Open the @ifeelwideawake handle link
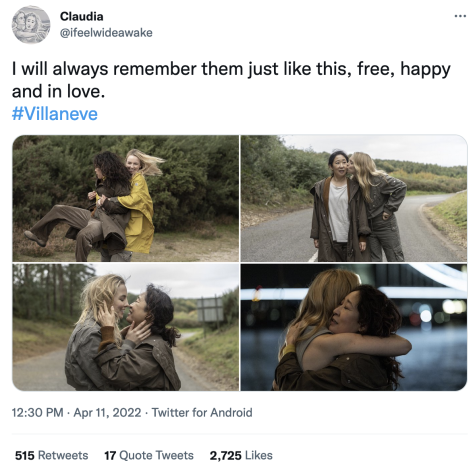The width and height of the screenshot is (475, 469). (106, 33)
